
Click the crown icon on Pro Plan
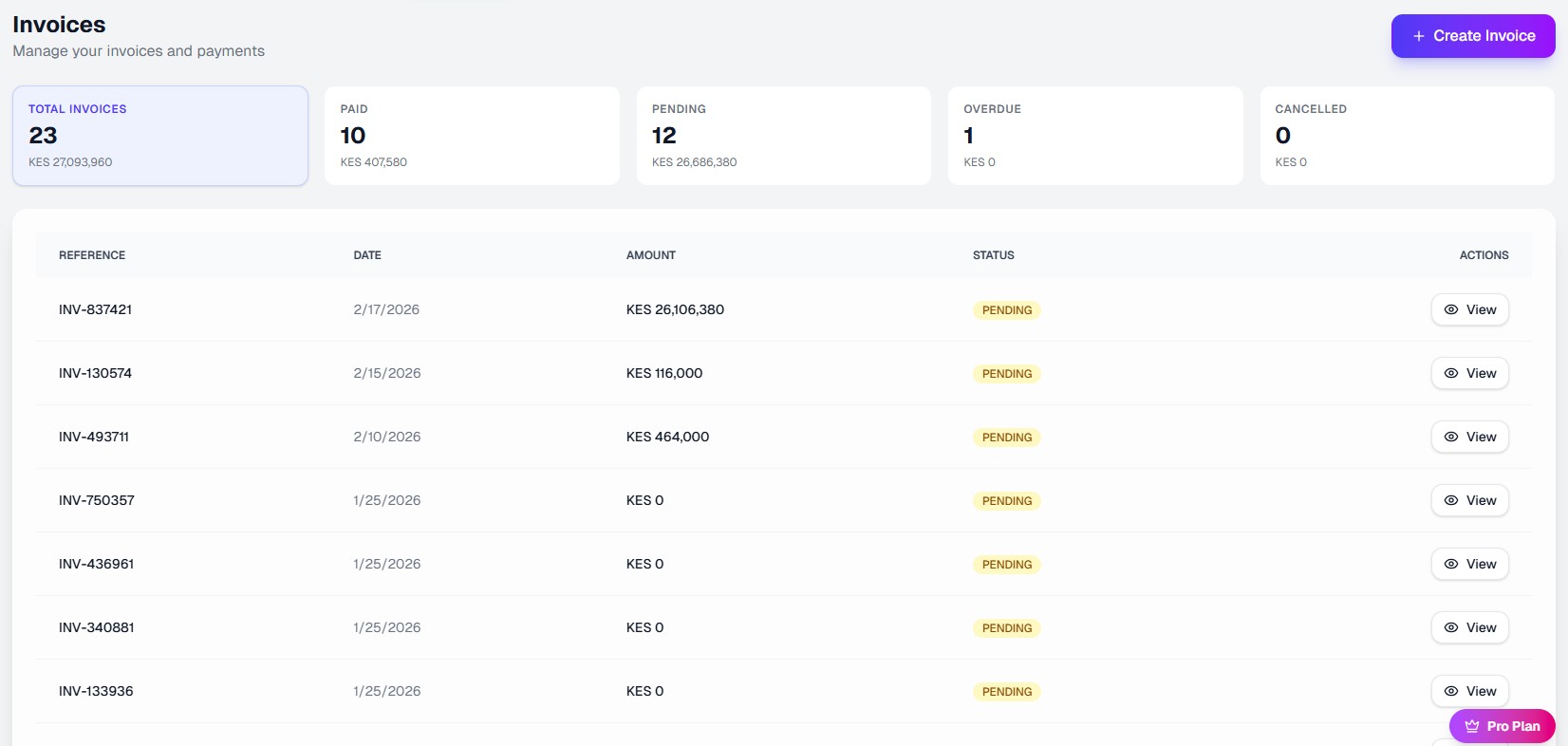1472,726
